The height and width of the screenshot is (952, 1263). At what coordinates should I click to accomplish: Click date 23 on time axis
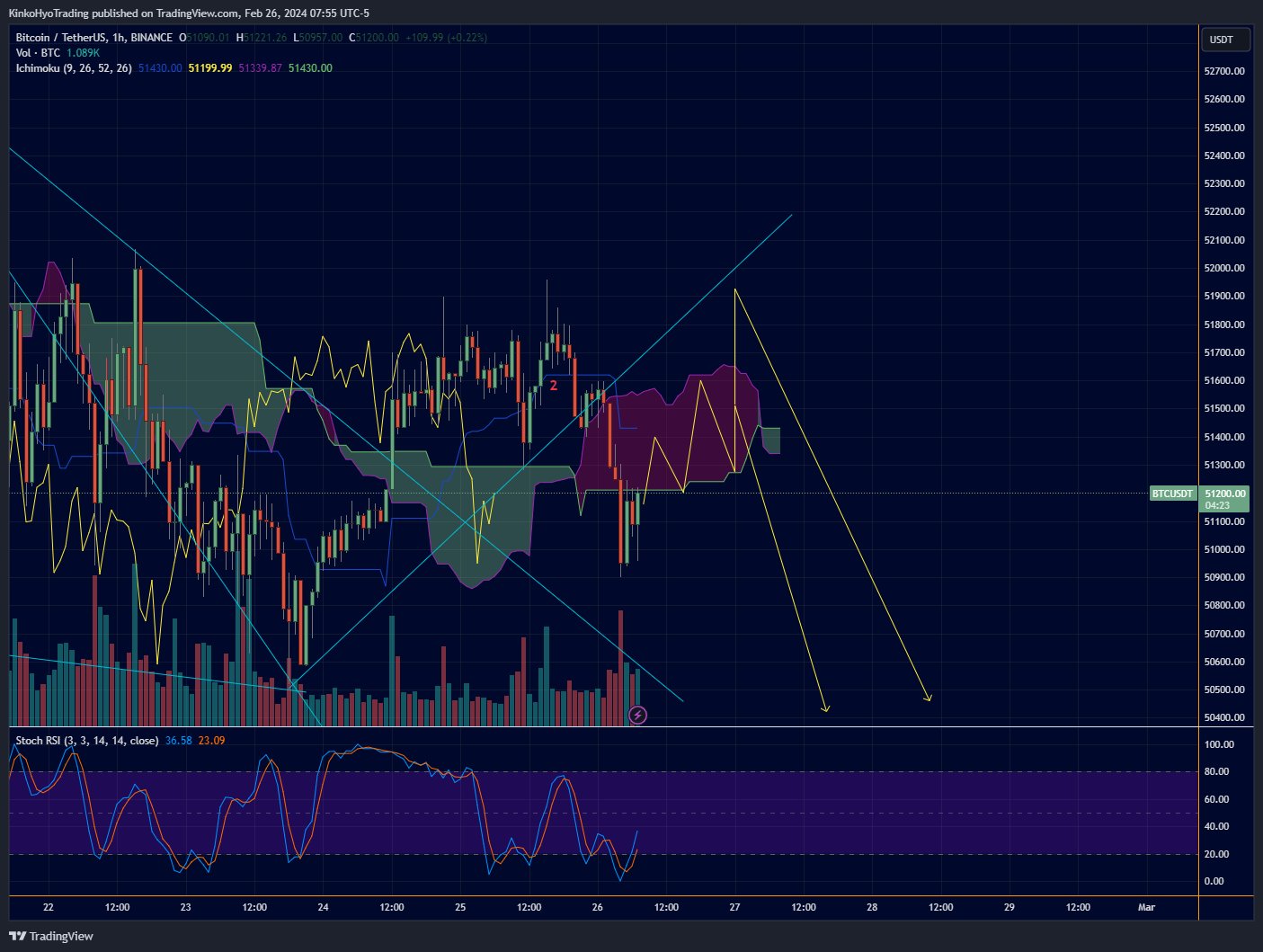tap(185, 907)
